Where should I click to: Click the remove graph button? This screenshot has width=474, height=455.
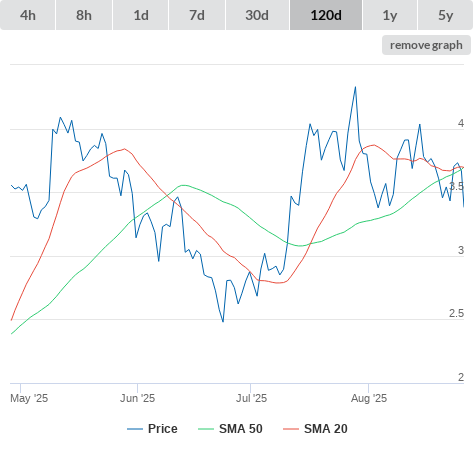tap(426, 45)
